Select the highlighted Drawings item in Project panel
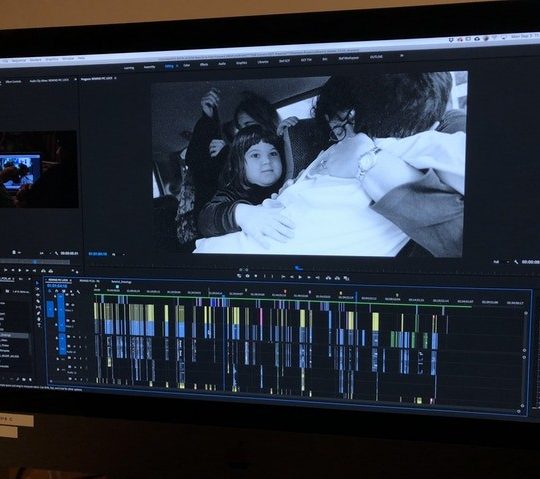The height and width of the screenshot is (479, 540). (14, 335)
